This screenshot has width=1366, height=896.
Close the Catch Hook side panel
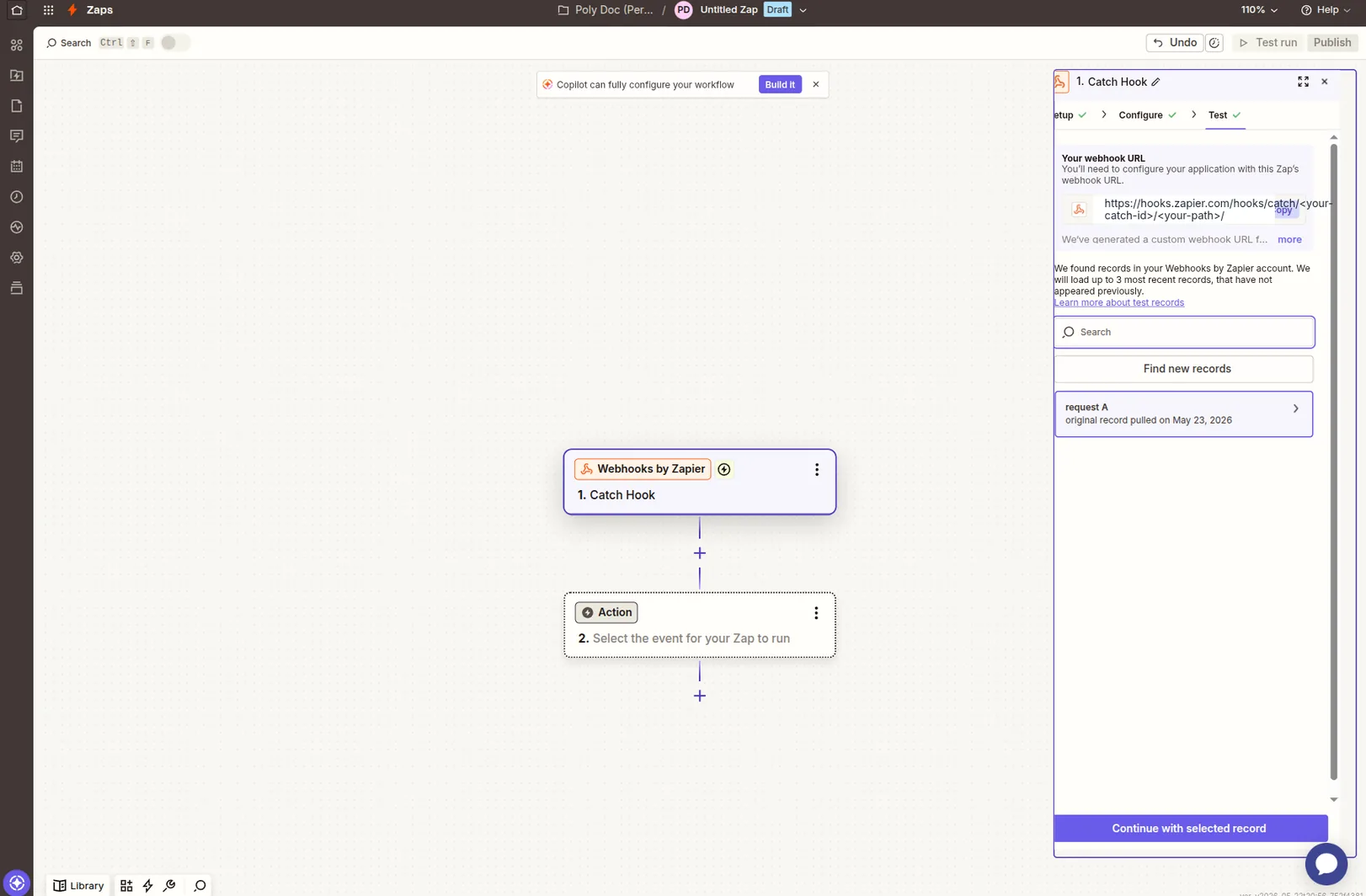(1324, 82)
